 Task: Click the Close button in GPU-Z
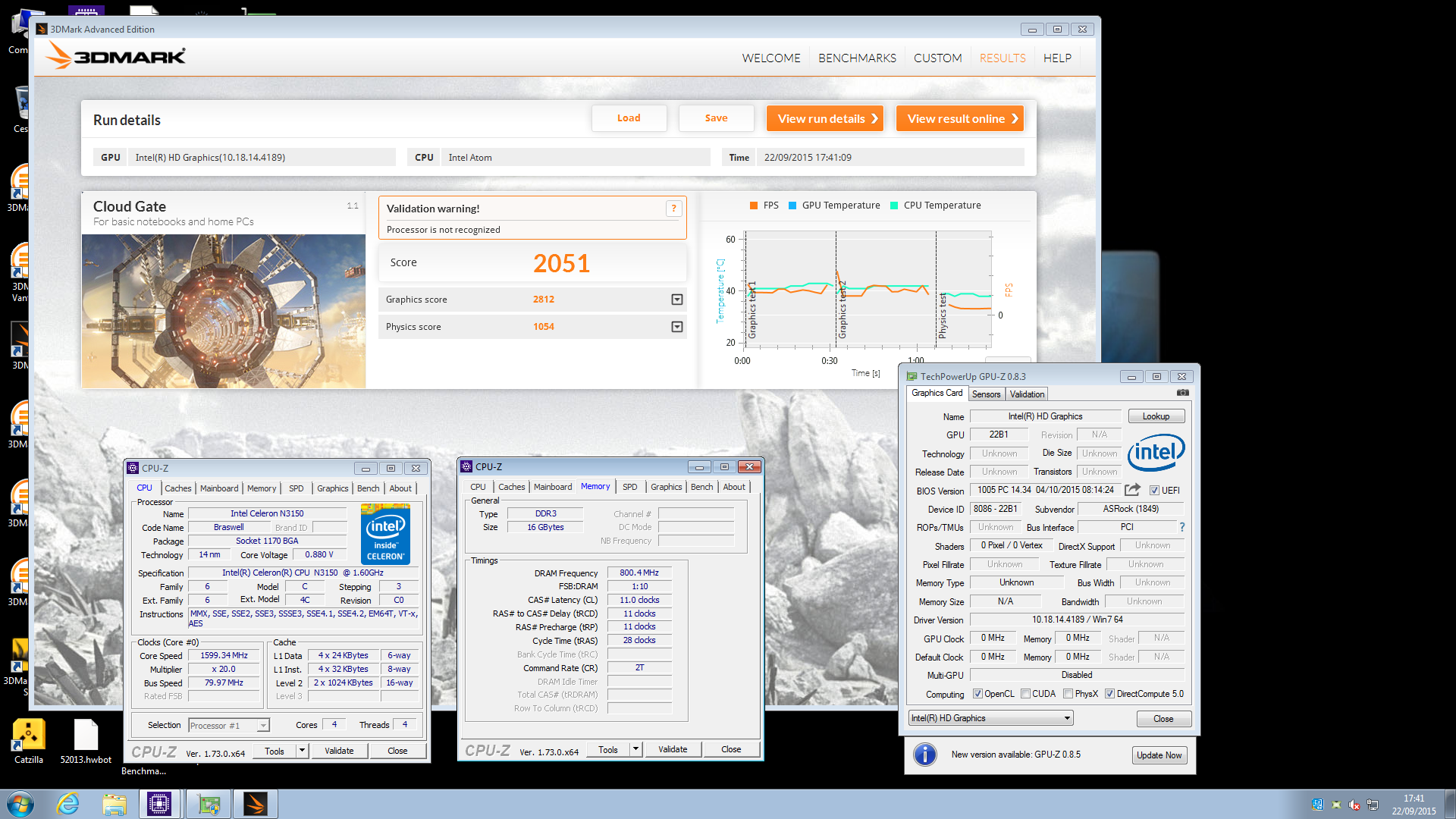click(1163, 719)
